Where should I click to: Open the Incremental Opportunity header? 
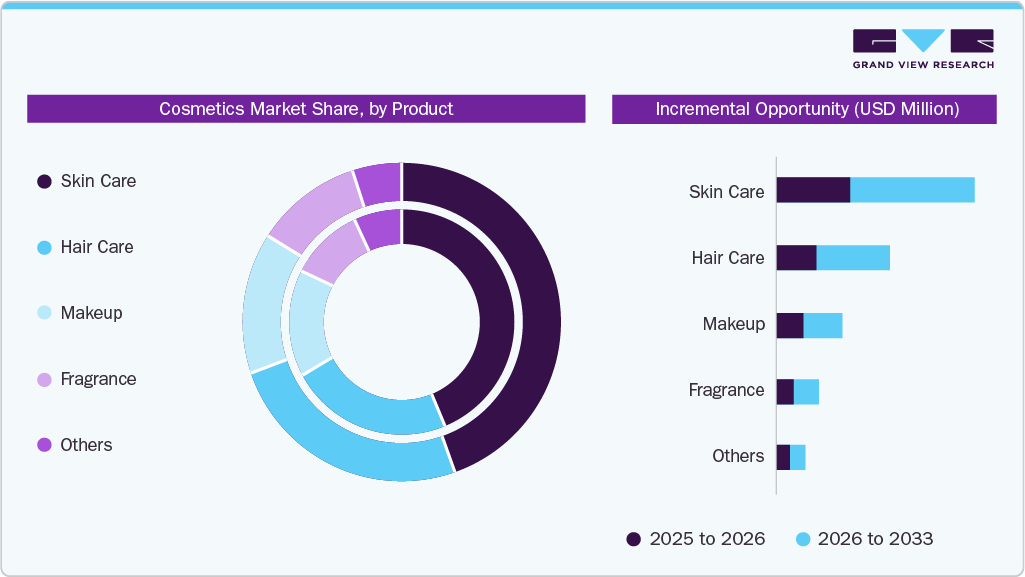(806, 109)
